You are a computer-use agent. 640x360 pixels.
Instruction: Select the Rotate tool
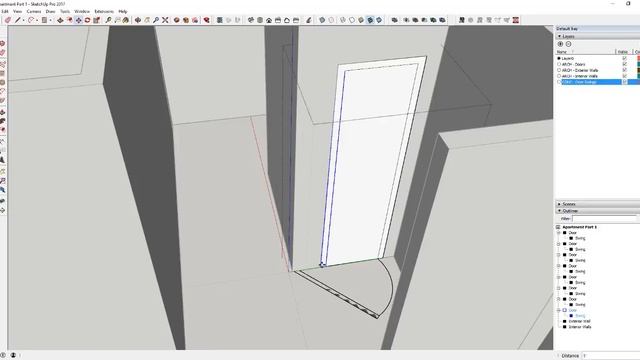click(x=87, y=20)
